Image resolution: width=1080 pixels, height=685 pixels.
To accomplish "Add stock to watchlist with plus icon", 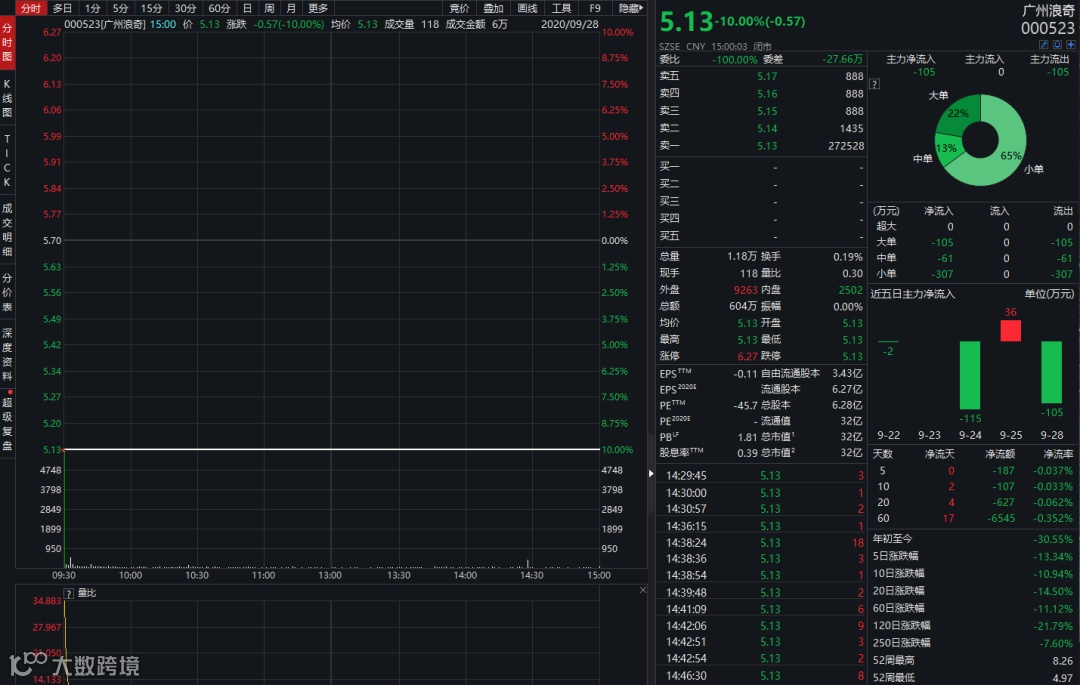I will pos(1070,44).
